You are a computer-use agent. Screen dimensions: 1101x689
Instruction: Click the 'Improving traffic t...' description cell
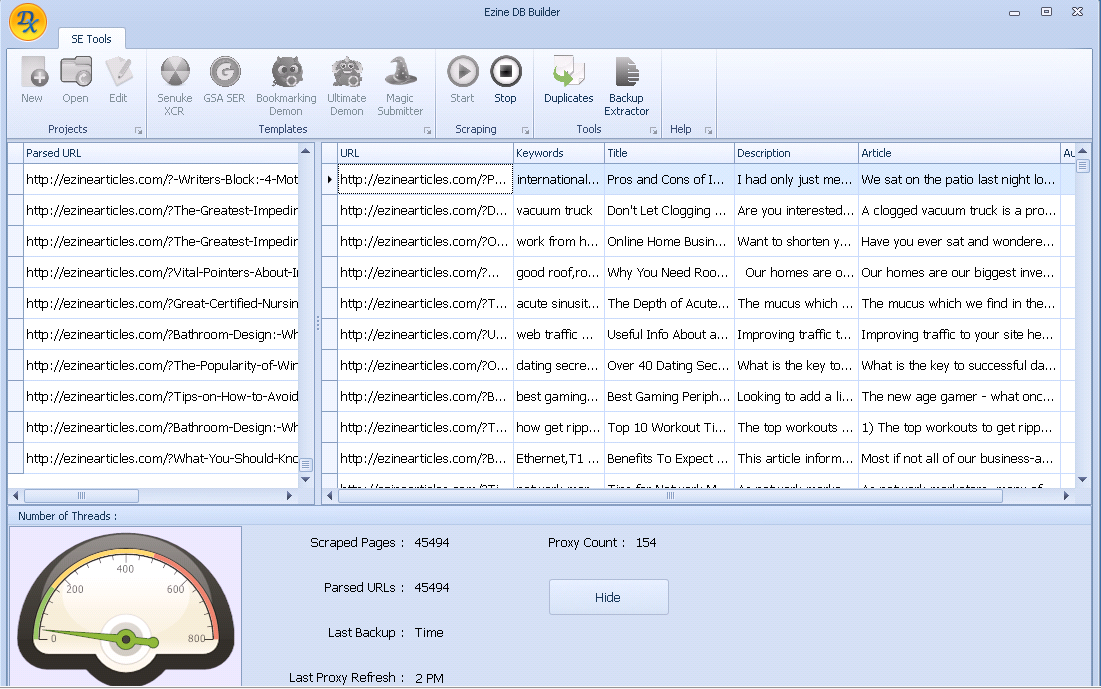(x=796, y=334)
